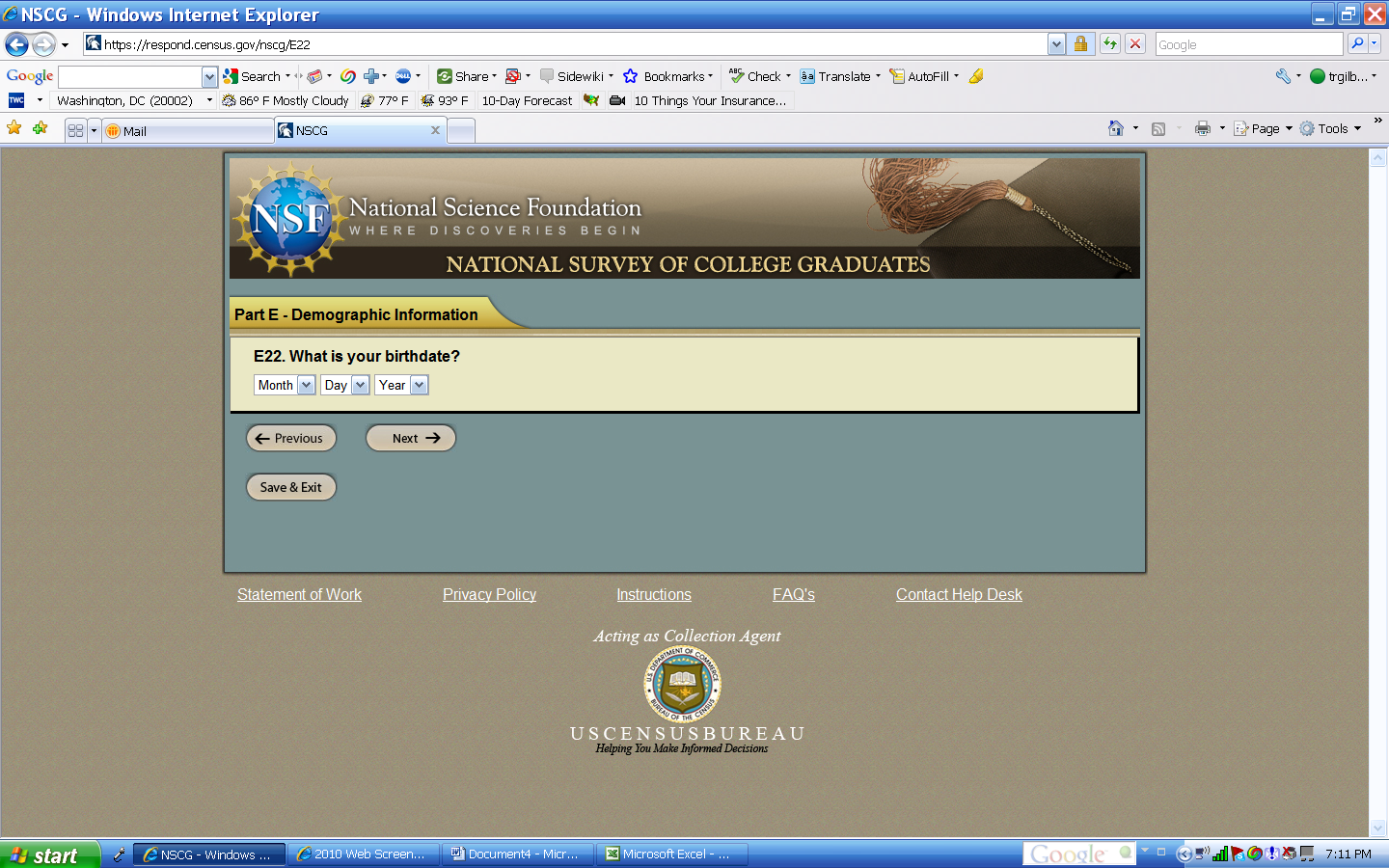Click the Home icon in command bar
The height and width of the screenshot is (868, 1389).
coord(1116,128)
